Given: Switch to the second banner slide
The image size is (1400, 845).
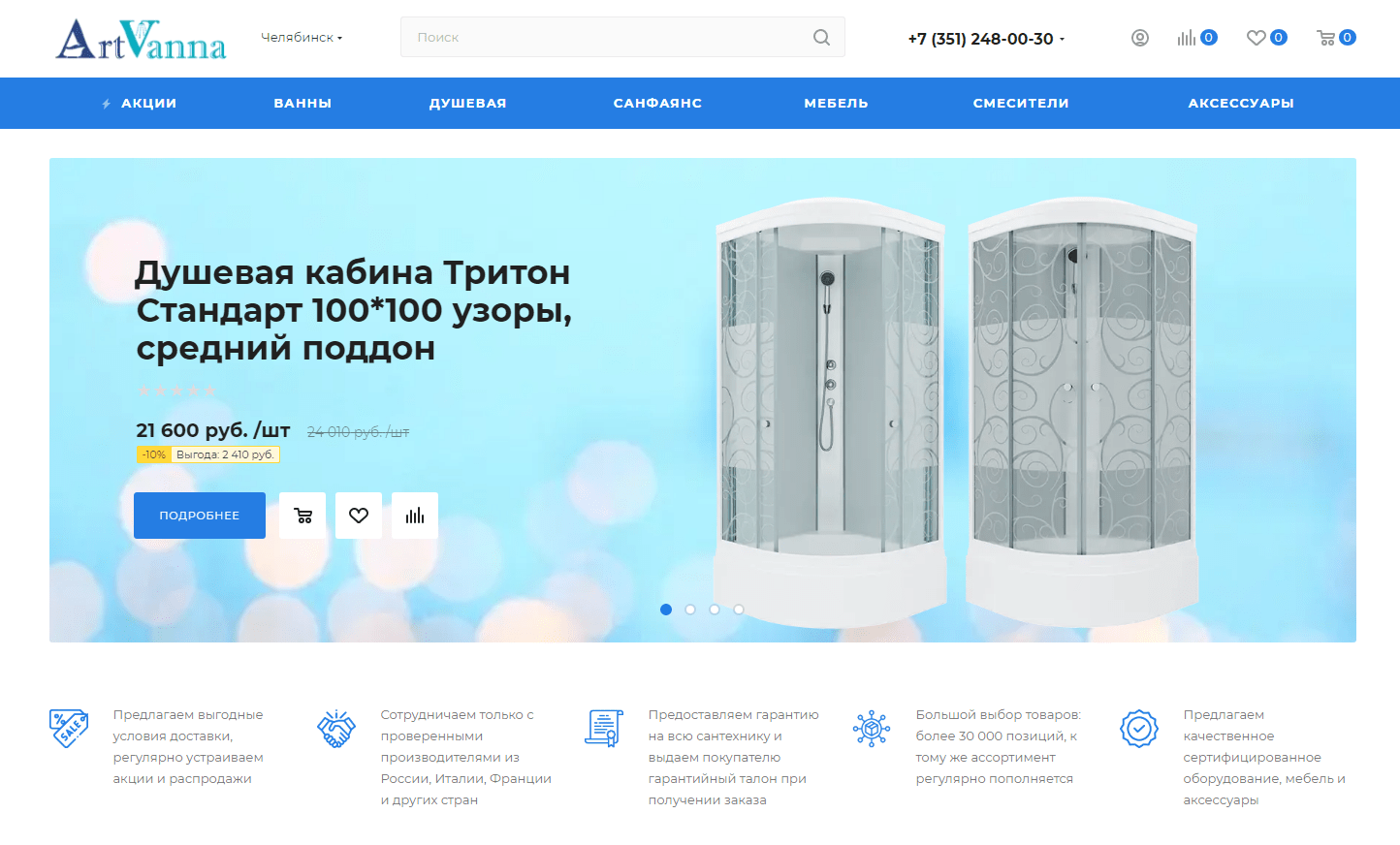Looking at the screenshot, I should coord(690,610).
